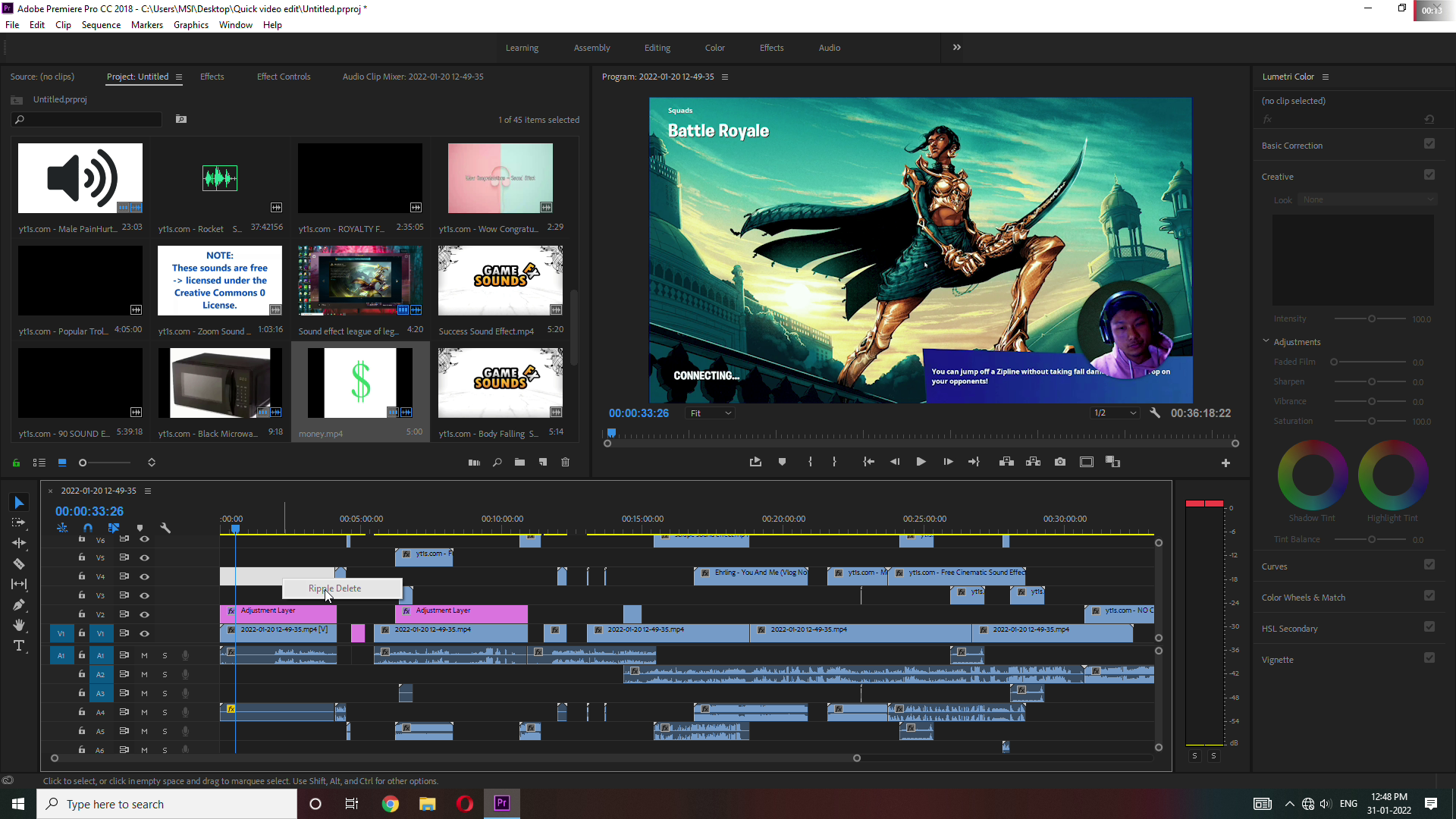Activate the Hand tool
This screenshot has width=1456, height=819.
point(19,625)
